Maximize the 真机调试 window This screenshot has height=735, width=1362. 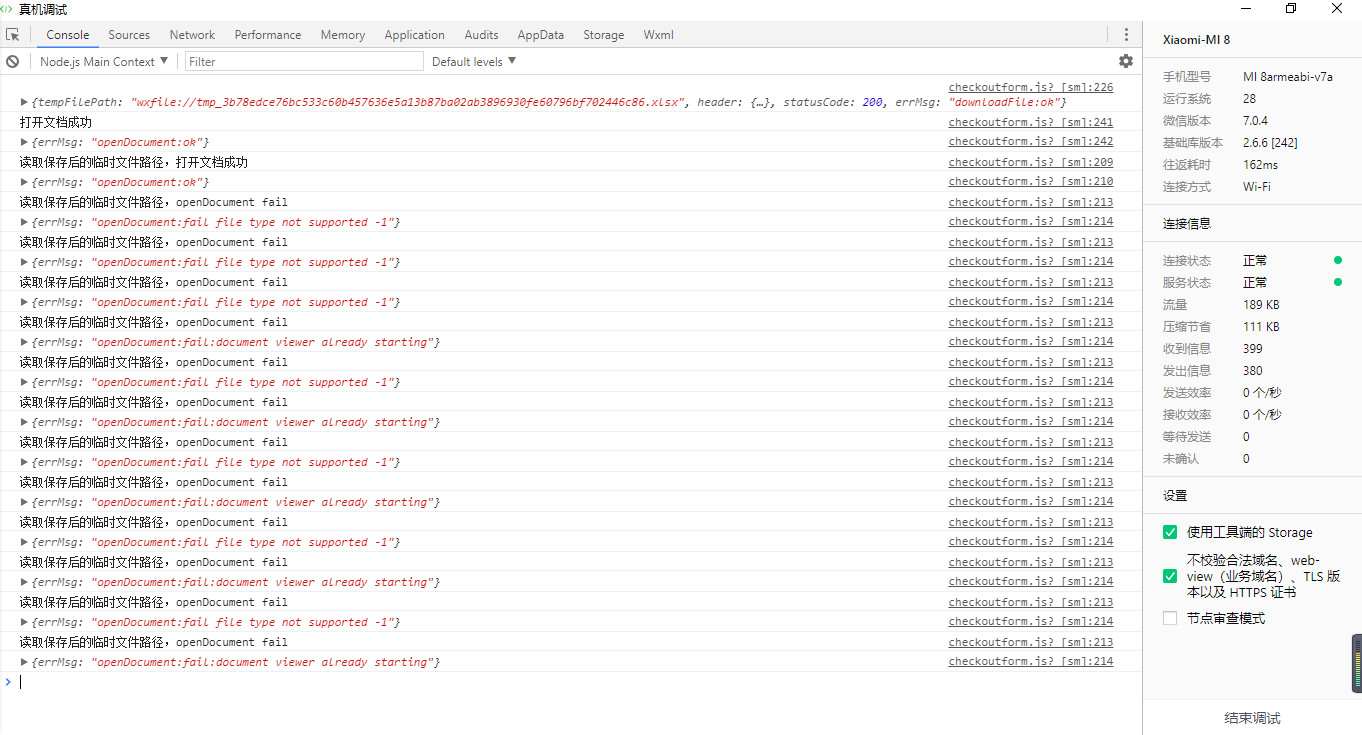tap(1291, 9)
